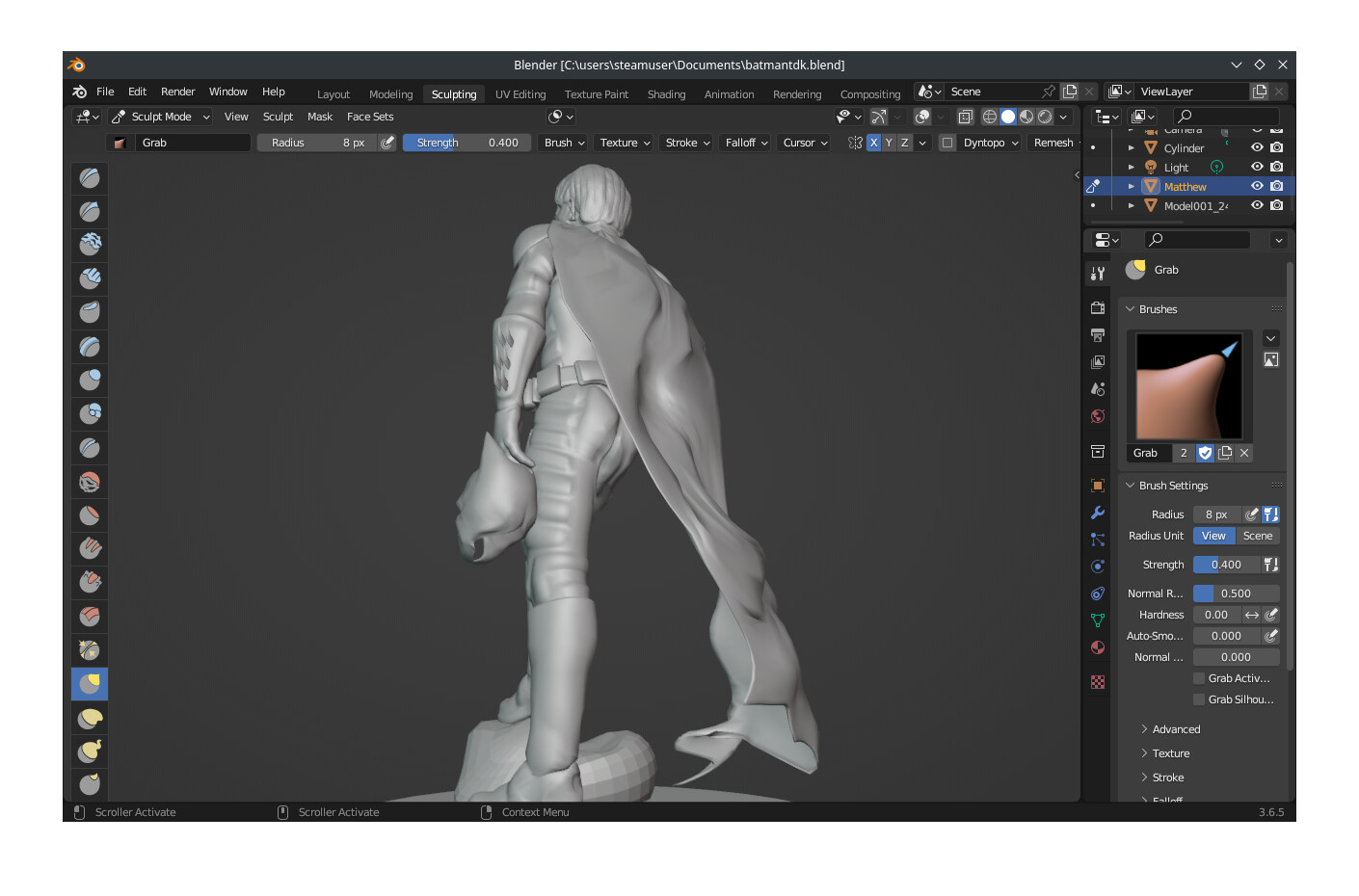This screenshot has height=896, width=1359.
Task: Select the Draw sculpt brush tool
Action: (90, 177)
